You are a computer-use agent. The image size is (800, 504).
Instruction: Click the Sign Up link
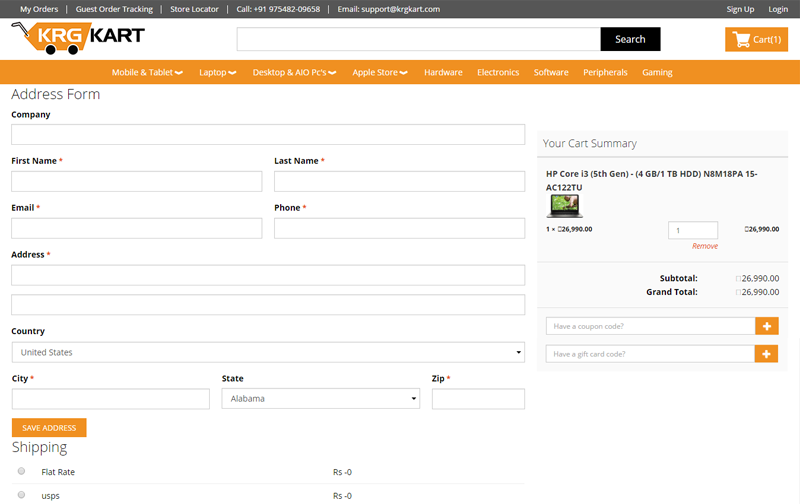tap(740, 9)
